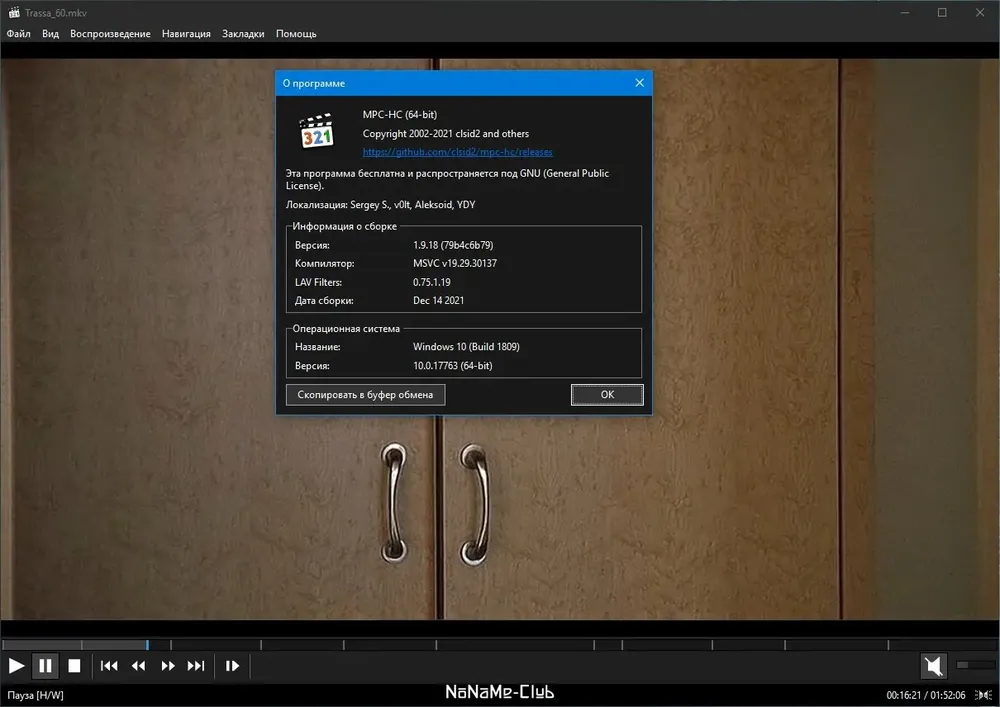
Task: Open the Навигация menu
Action: click(186, 34)
